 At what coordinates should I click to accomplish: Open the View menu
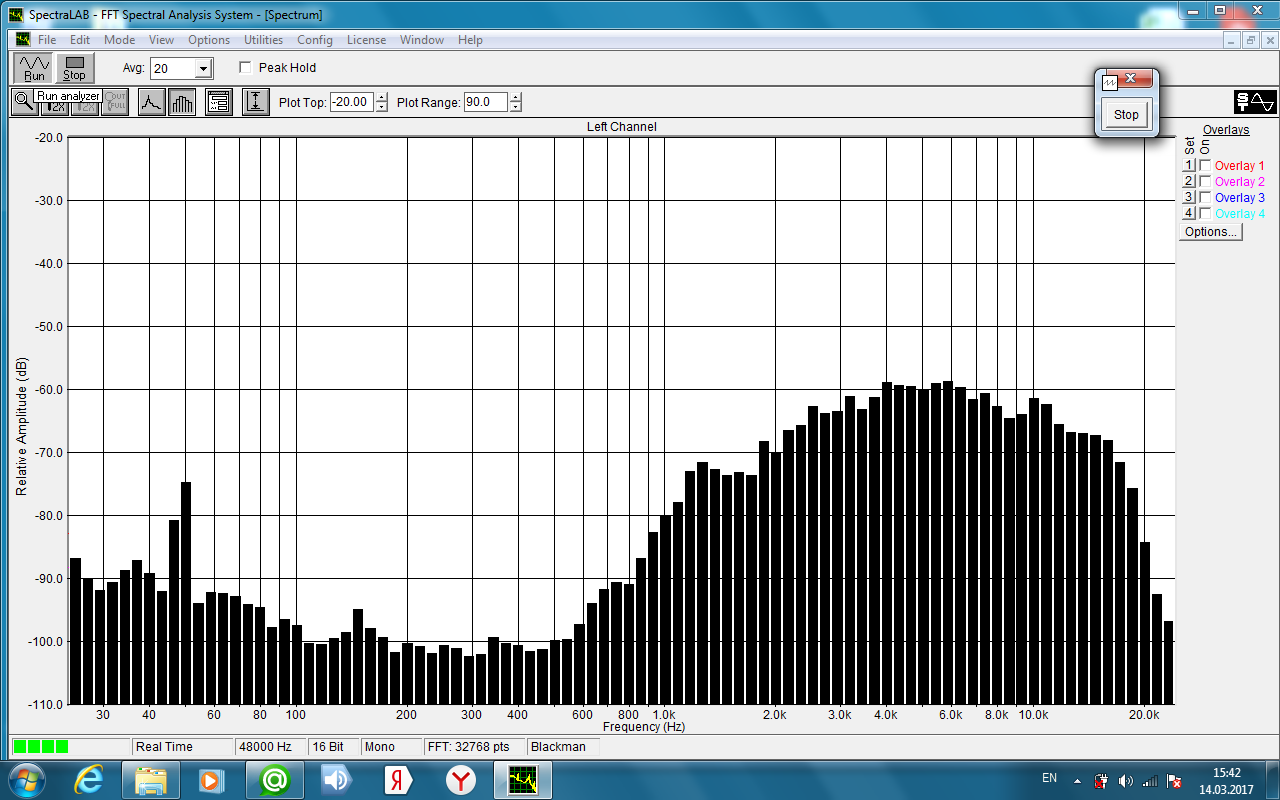[161, 40]
